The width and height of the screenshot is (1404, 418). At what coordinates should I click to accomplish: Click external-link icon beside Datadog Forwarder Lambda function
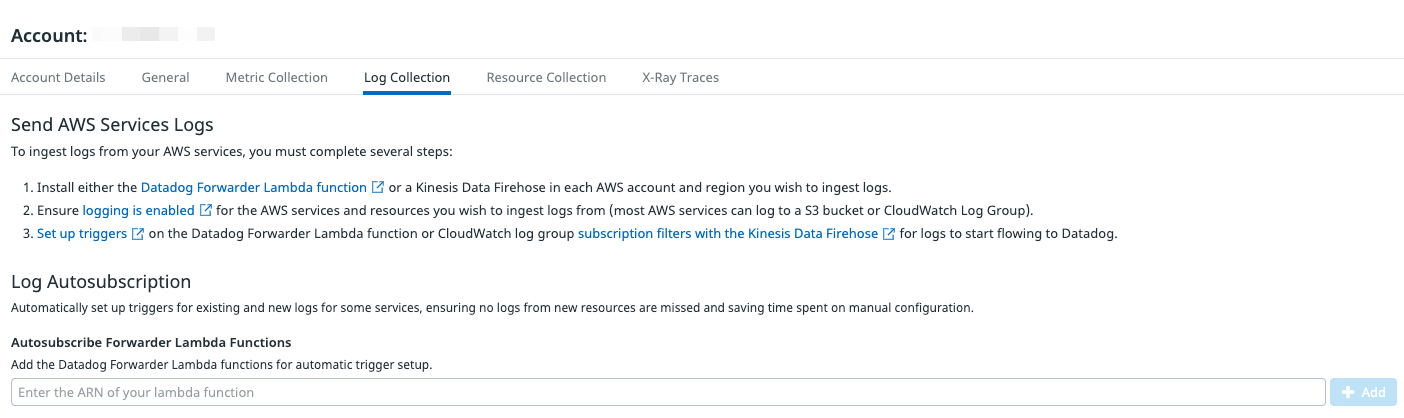point(378,187)
